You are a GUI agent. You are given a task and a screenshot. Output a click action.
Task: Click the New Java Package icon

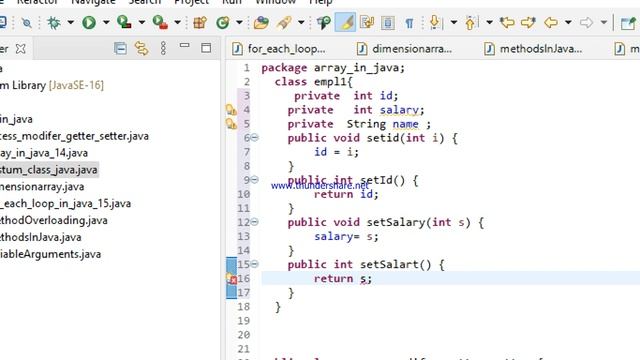pyautogui.click(x=200, y=22)
